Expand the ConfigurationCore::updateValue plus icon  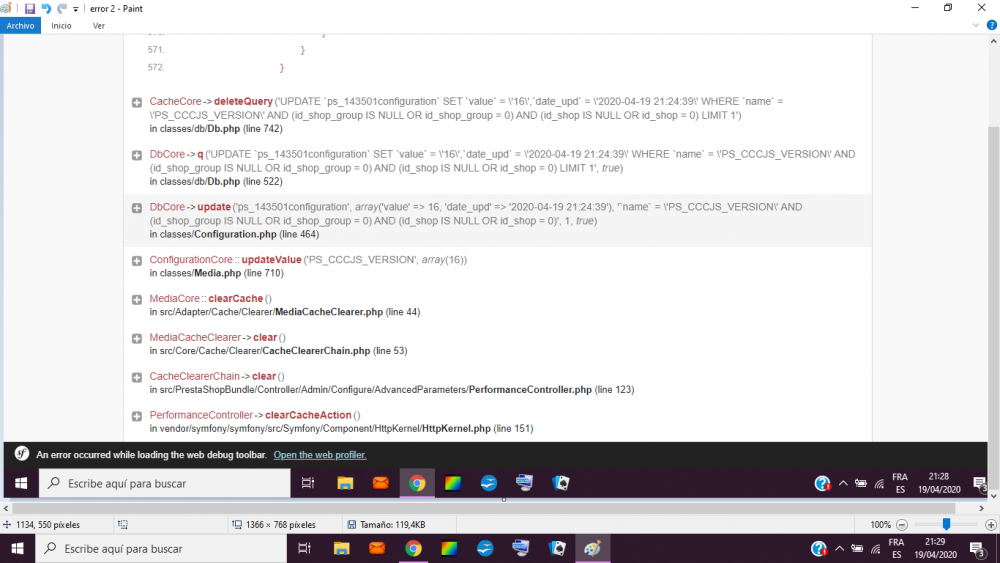[136, 261]
